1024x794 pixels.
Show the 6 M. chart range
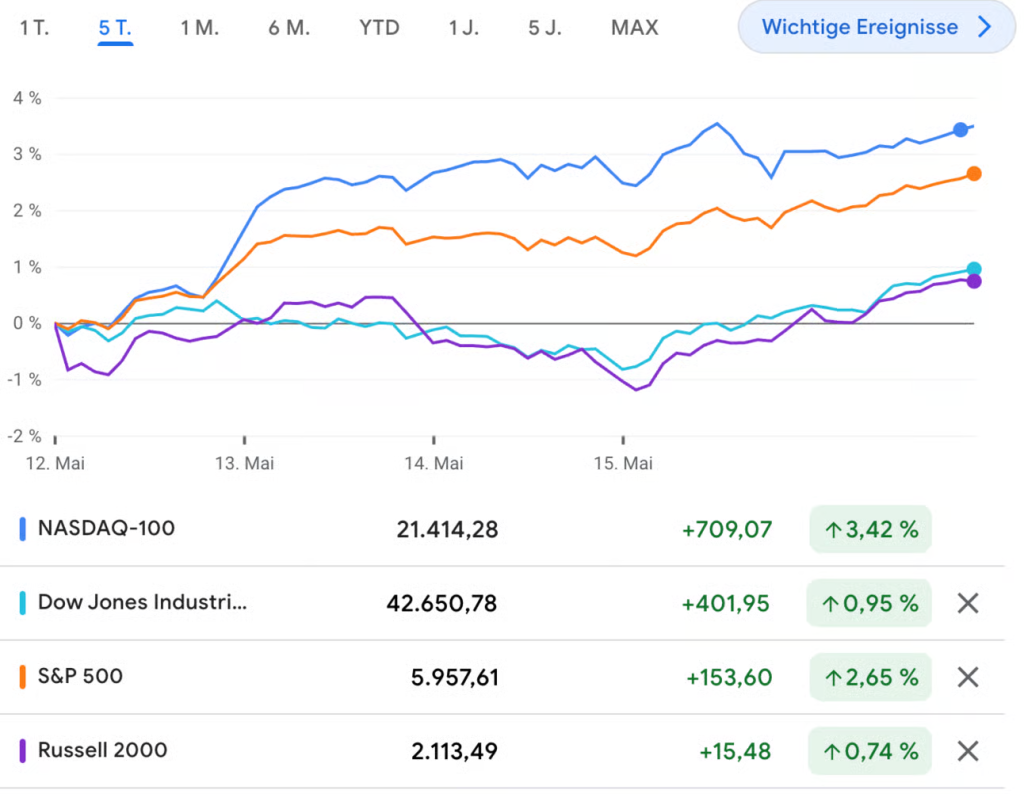289,28
